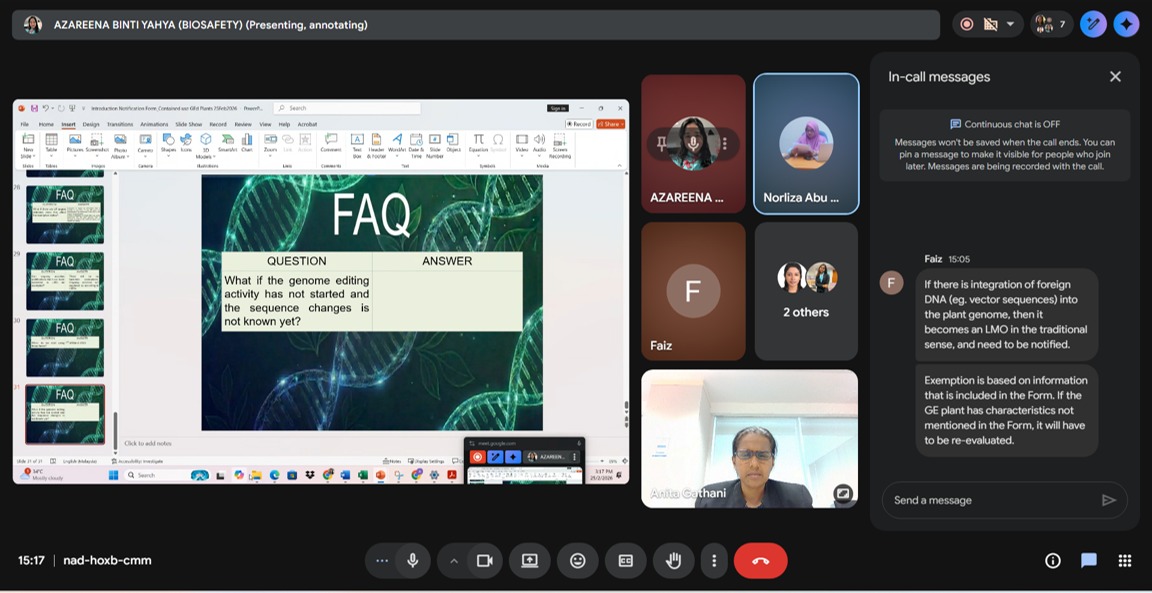Open more options three-dot menu in call bar
Viewport: 1152px width, 593px height.
coord(714,561)
